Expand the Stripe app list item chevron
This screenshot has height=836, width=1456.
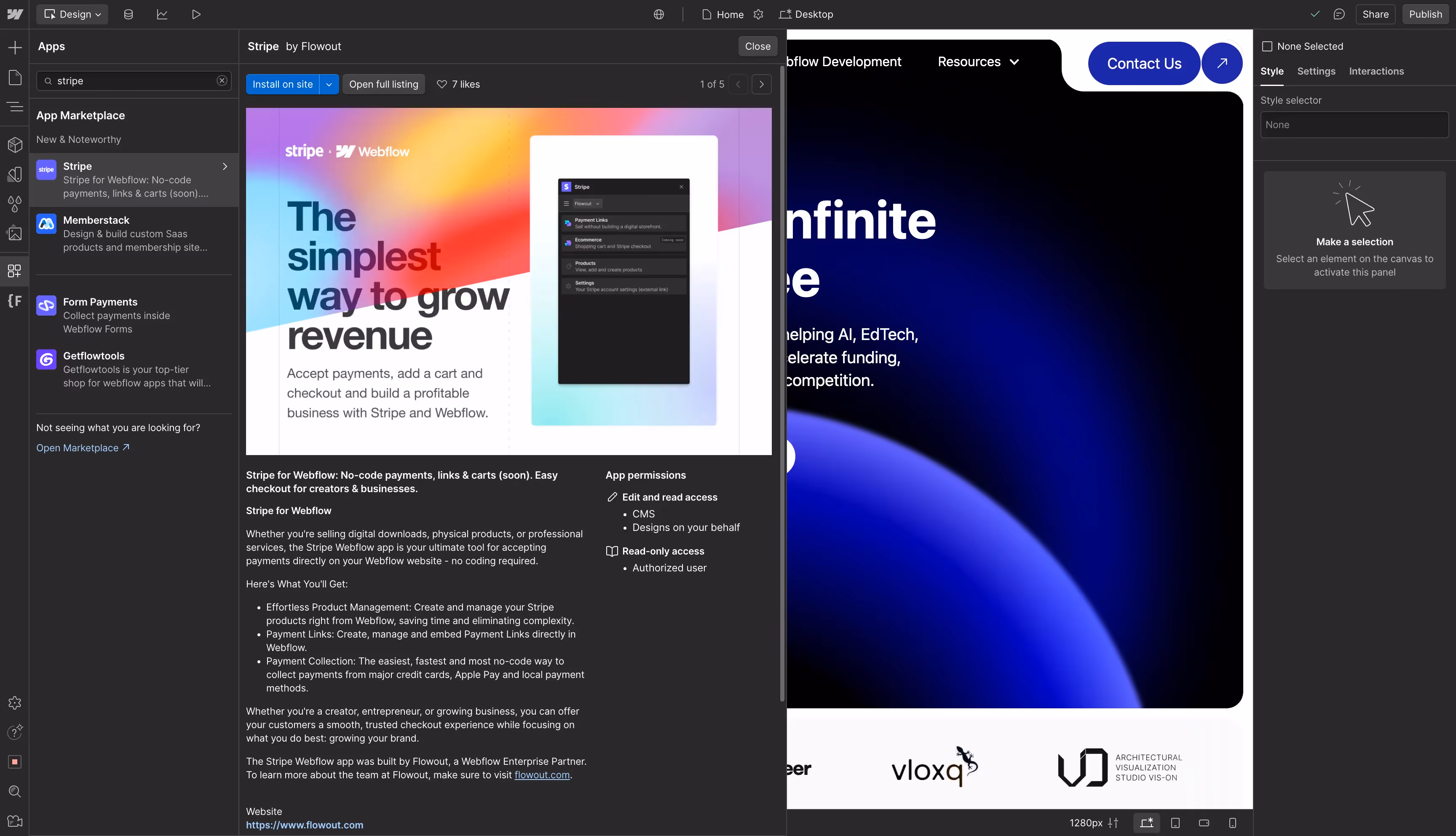(x=225, y=166)
